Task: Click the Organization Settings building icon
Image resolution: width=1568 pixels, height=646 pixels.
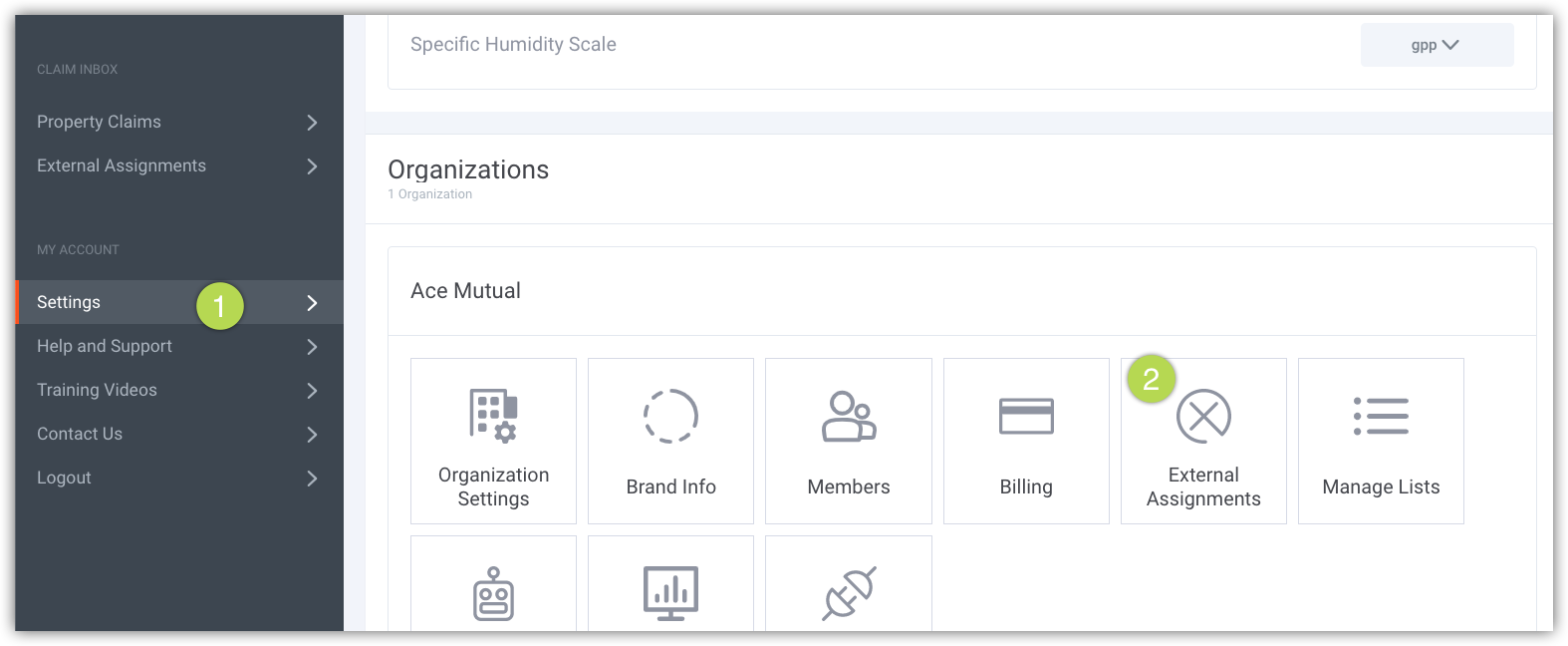Action: [493, 416]
